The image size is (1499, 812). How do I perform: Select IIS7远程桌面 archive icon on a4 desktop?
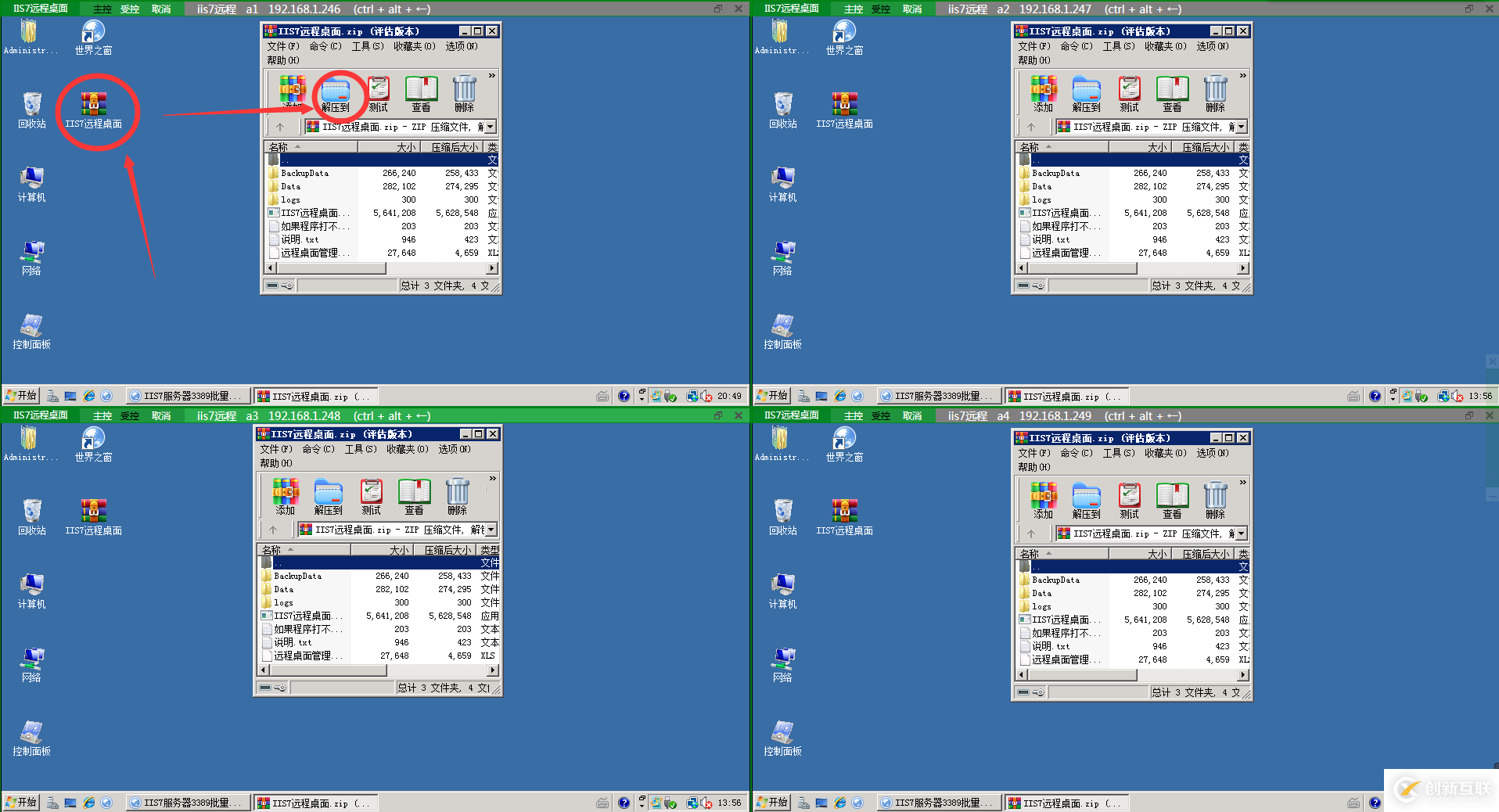click(845, 517)
